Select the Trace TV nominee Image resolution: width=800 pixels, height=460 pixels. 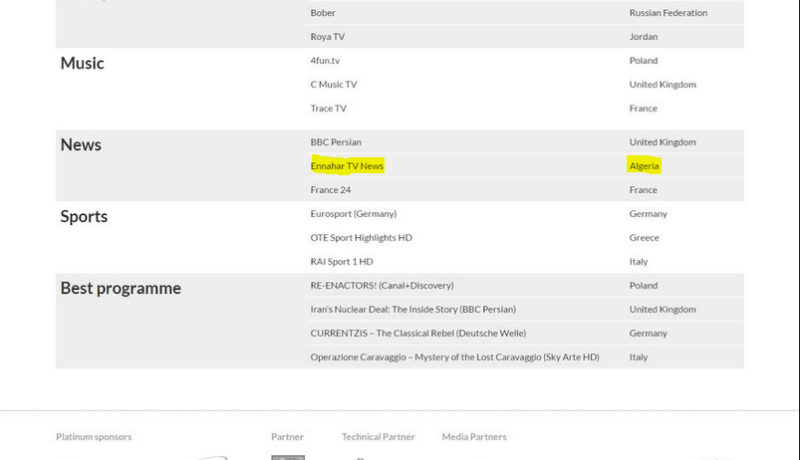coord(328,109)
